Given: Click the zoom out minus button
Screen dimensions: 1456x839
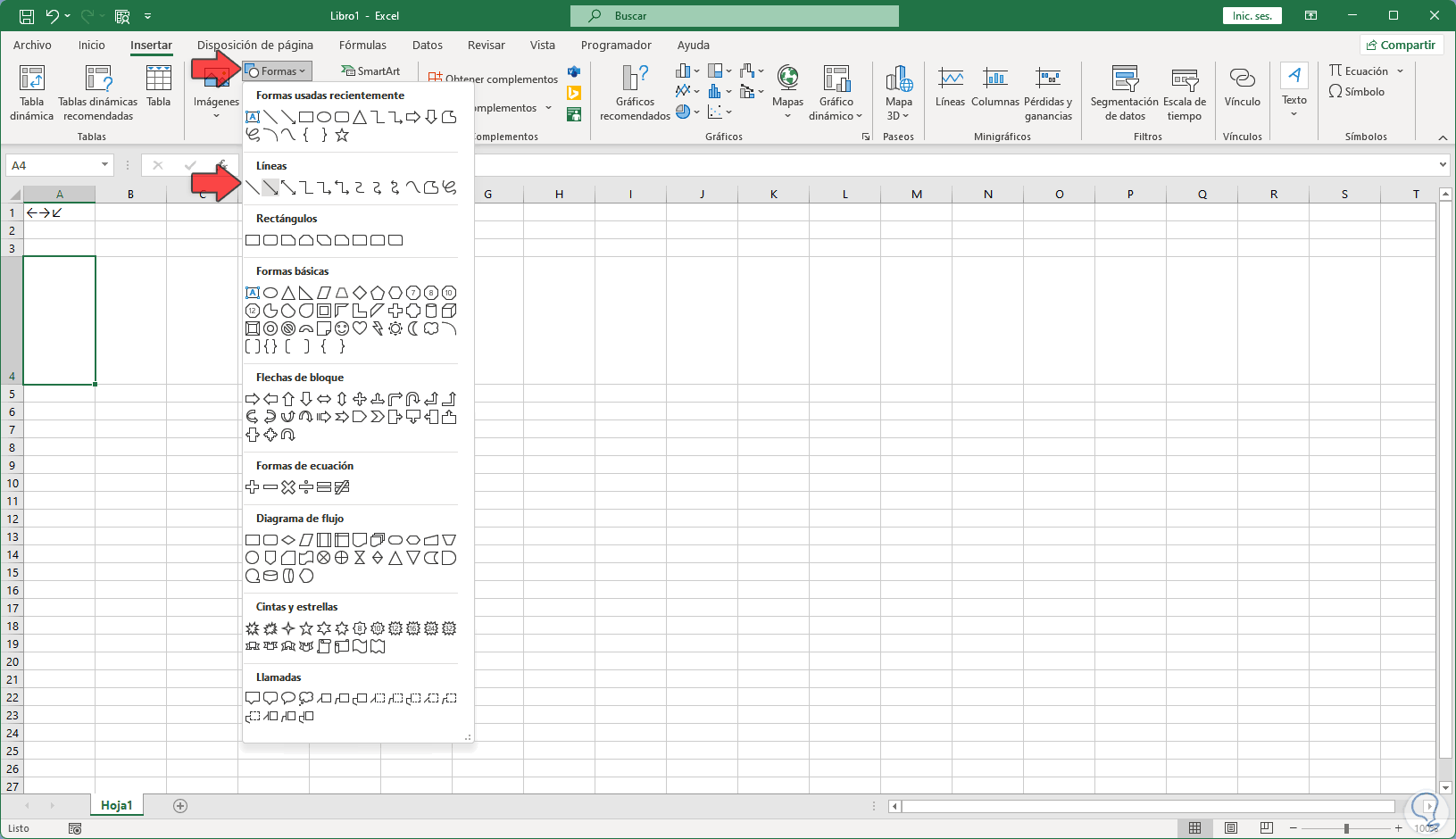Looking at the screenshot, I should pos(1293,829).
